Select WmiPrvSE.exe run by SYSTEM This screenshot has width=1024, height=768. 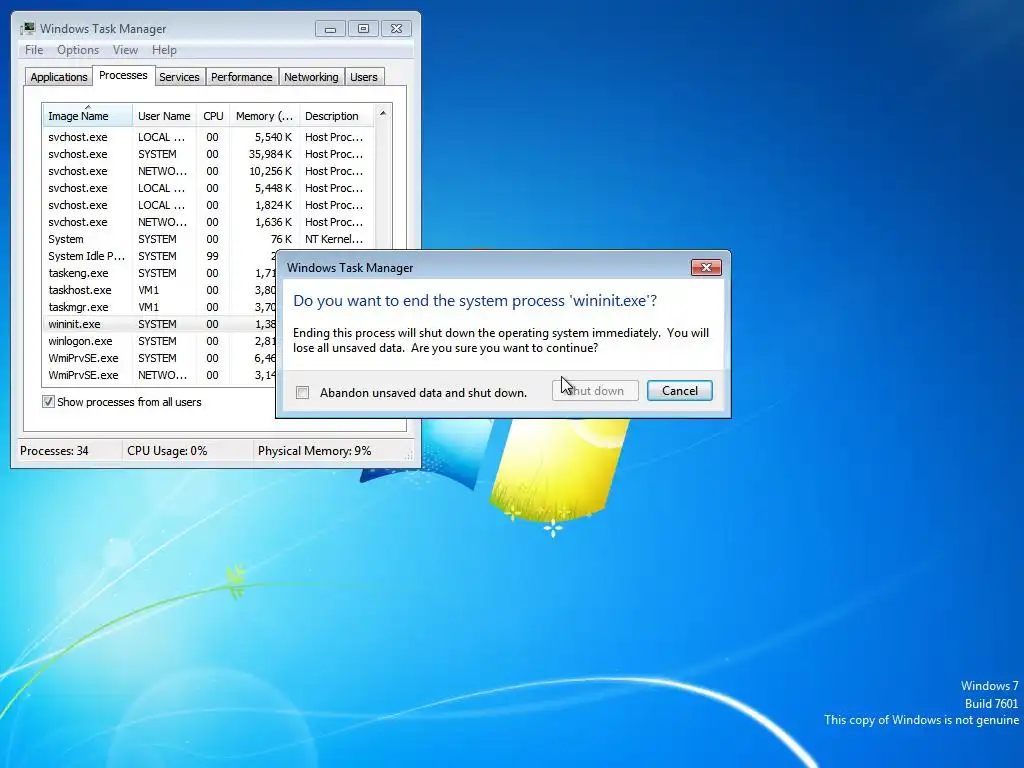[x=159, y=358]
